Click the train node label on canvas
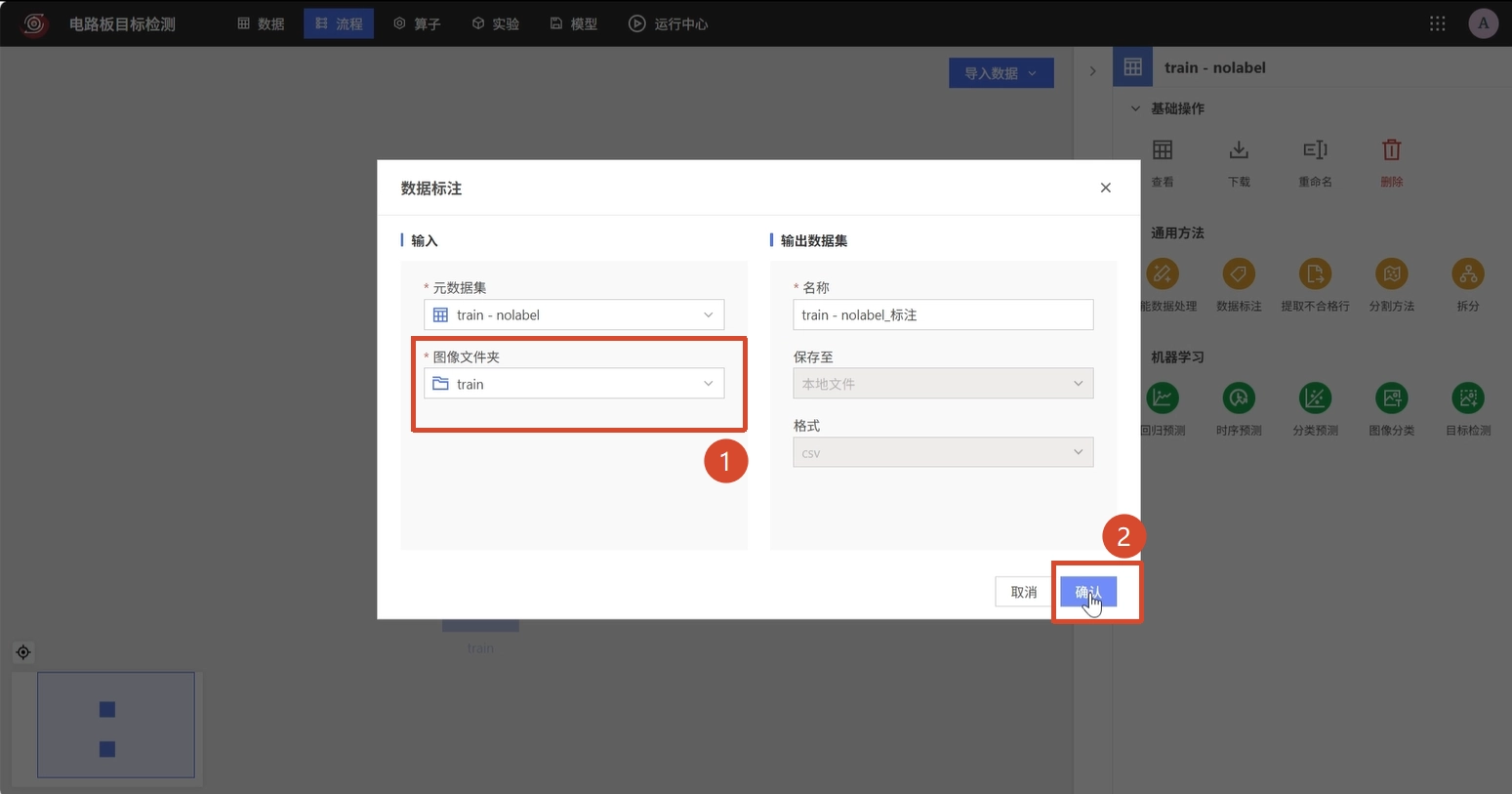The width and height of the screenshot is (1512, 794). [480, 648]
